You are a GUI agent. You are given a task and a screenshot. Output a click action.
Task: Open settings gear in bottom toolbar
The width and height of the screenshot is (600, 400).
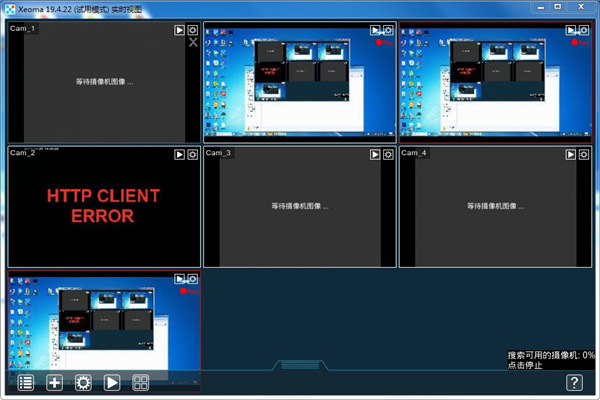(x=84, y=382)
